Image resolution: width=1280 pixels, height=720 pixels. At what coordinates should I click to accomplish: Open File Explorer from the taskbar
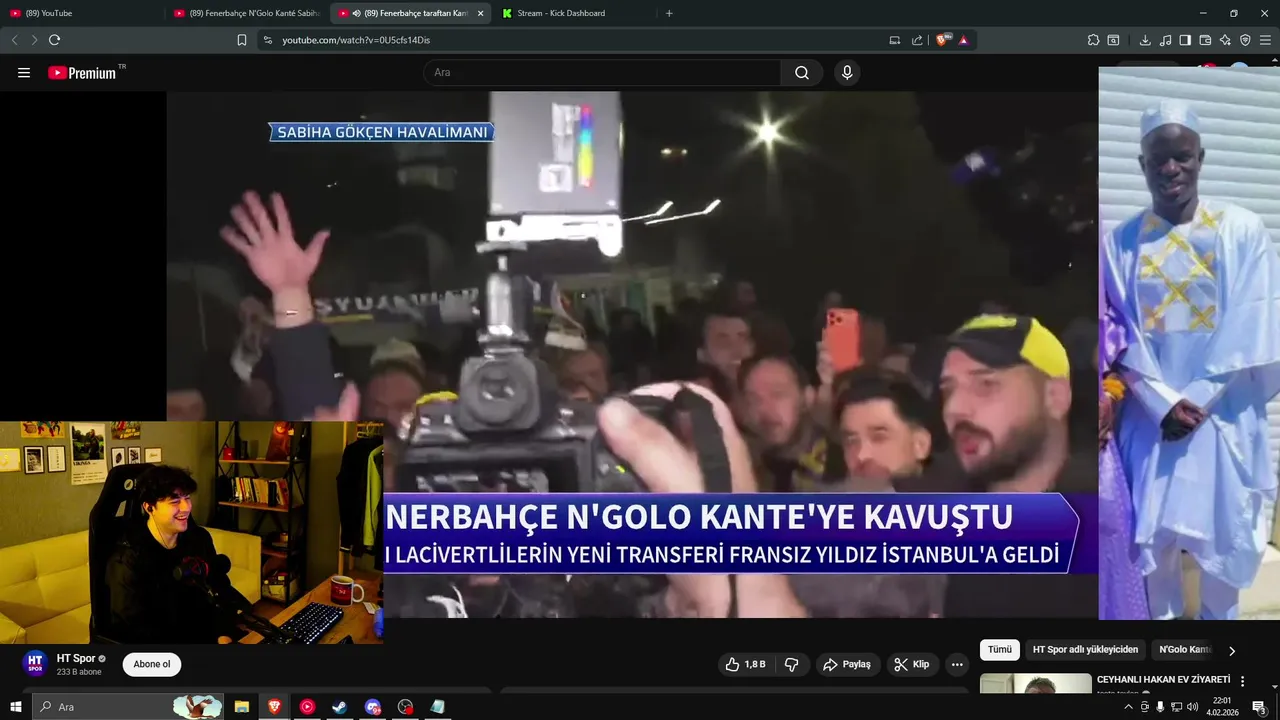pos(242,707)
